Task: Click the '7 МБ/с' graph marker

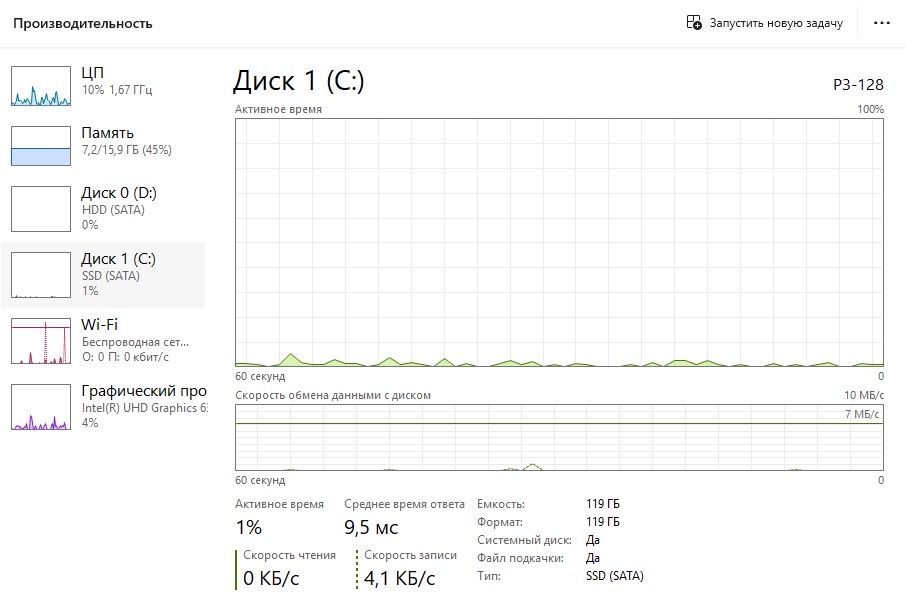Action: pyautogui.click(x=862, y=414)
